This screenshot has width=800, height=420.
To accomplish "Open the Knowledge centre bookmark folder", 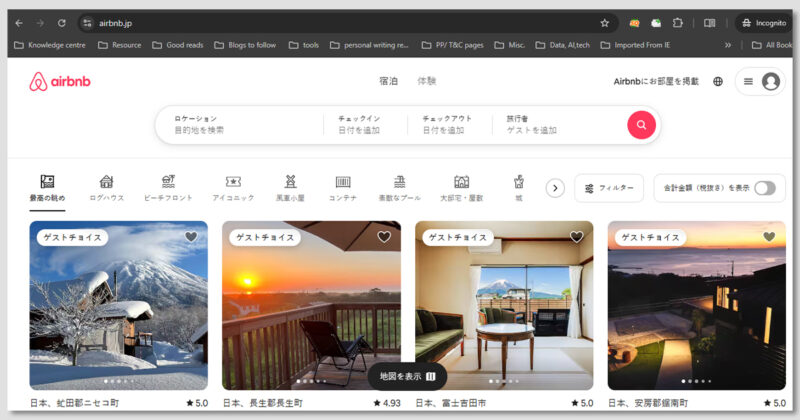I will 50,45.
